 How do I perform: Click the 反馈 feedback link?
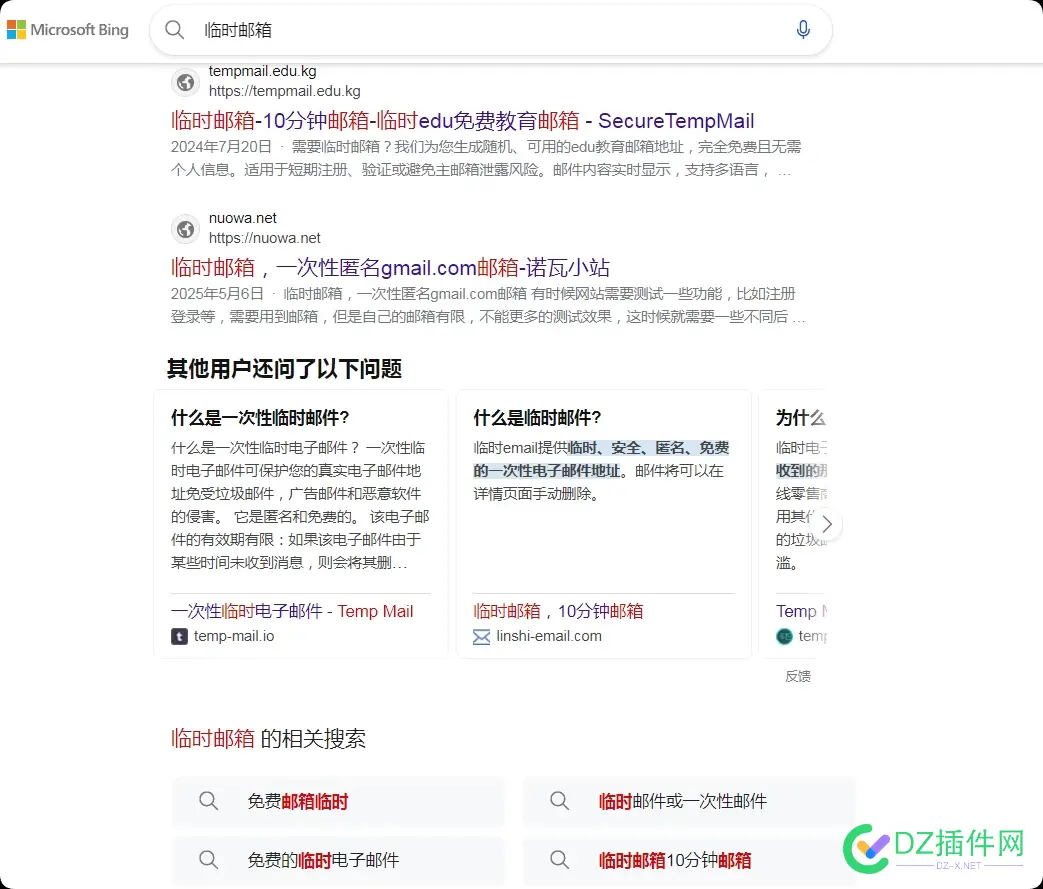[797, 676]
